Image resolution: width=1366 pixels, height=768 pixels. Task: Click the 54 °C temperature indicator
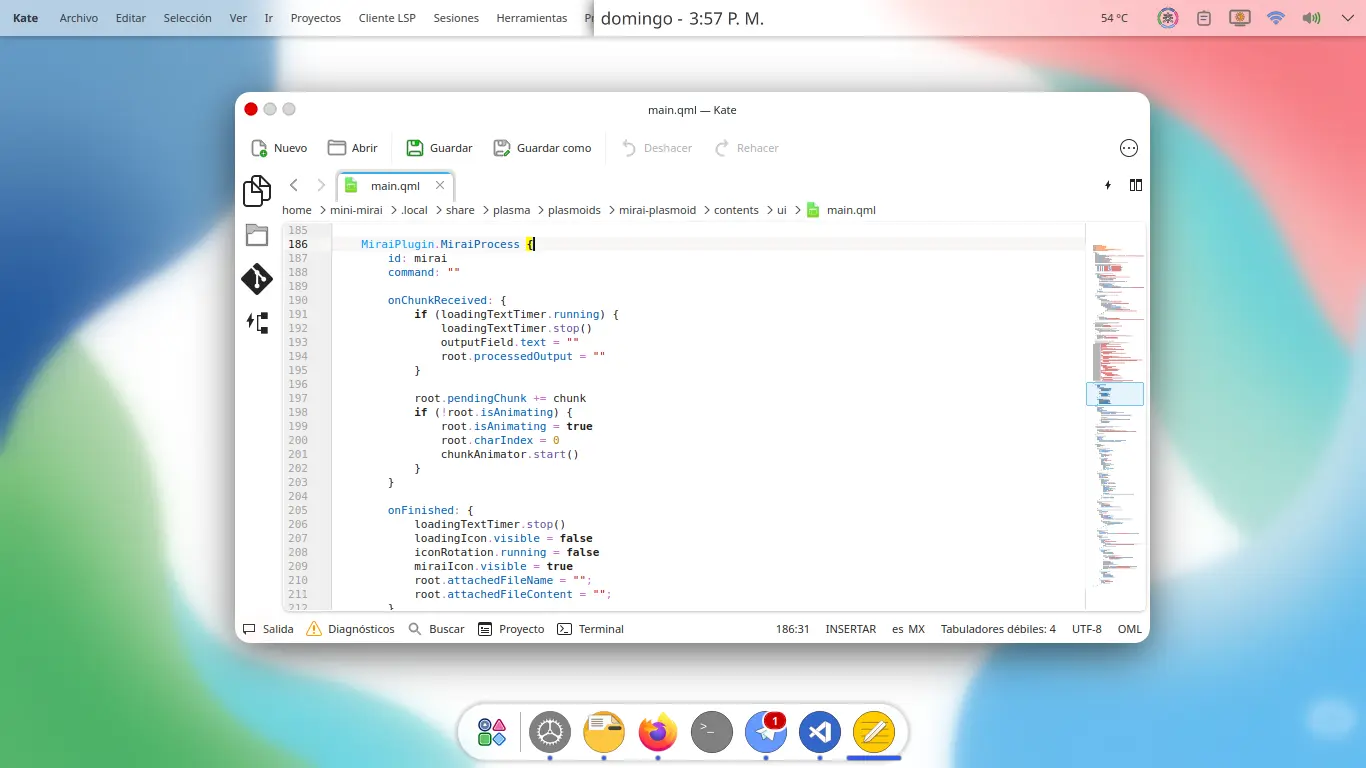point(1115,18)
